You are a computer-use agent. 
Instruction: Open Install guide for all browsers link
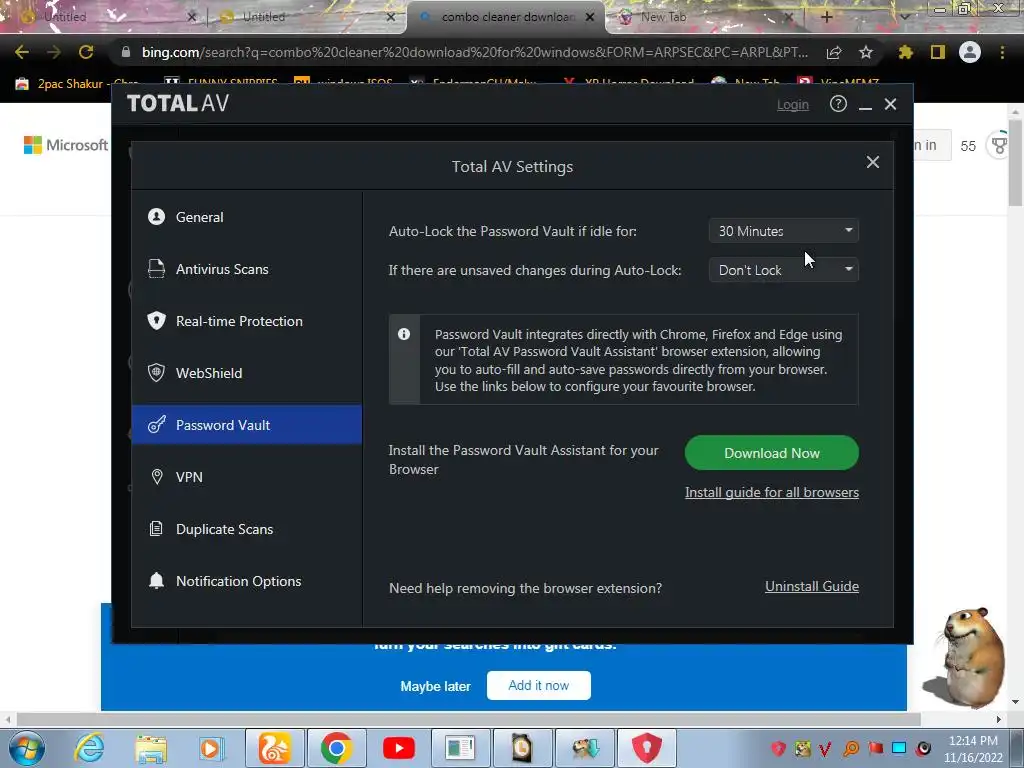pyautogui.click(x=771, y=492)
